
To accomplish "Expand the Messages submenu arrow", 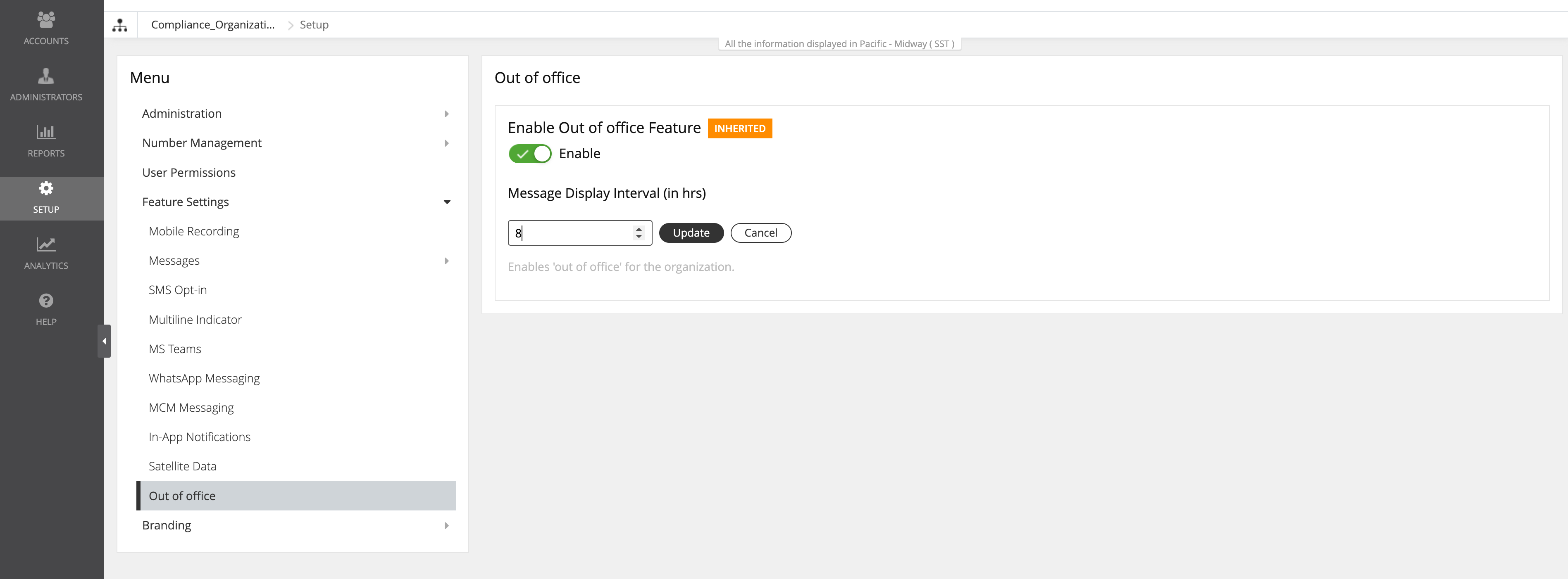I will click(446, 261).
